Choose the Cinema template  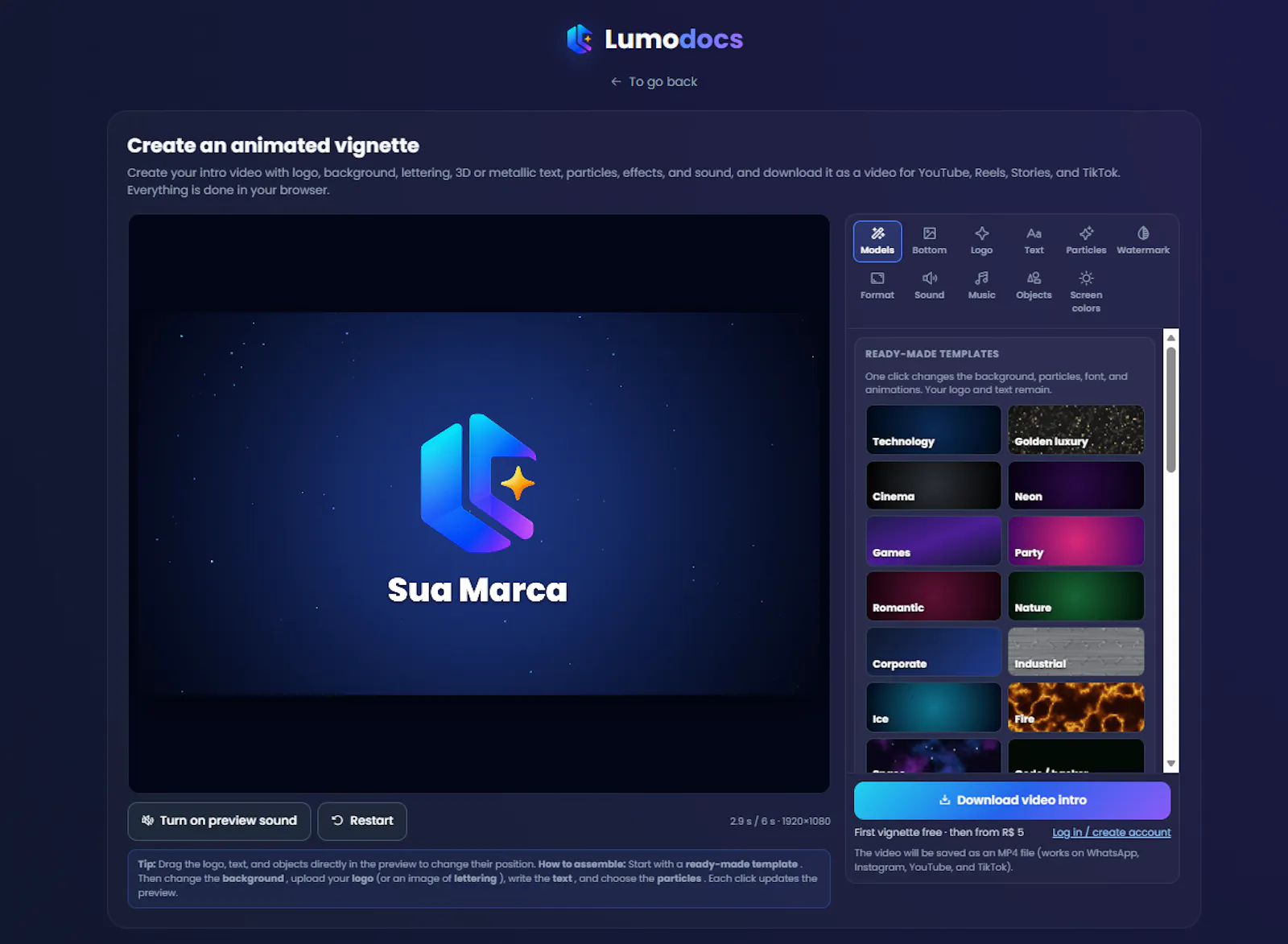click(x=934, y=485)
